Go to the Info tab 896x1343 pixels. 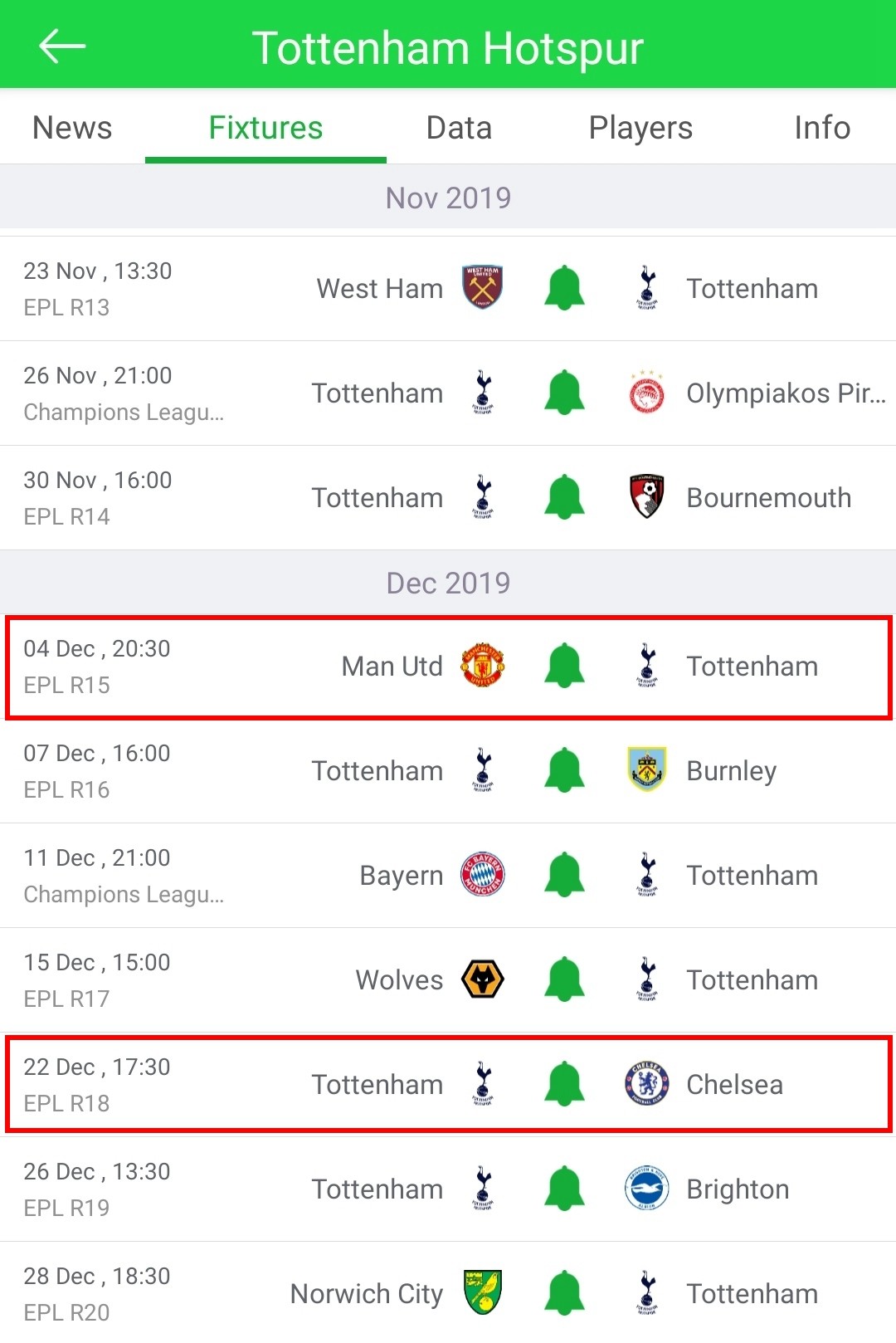[822, 128]
